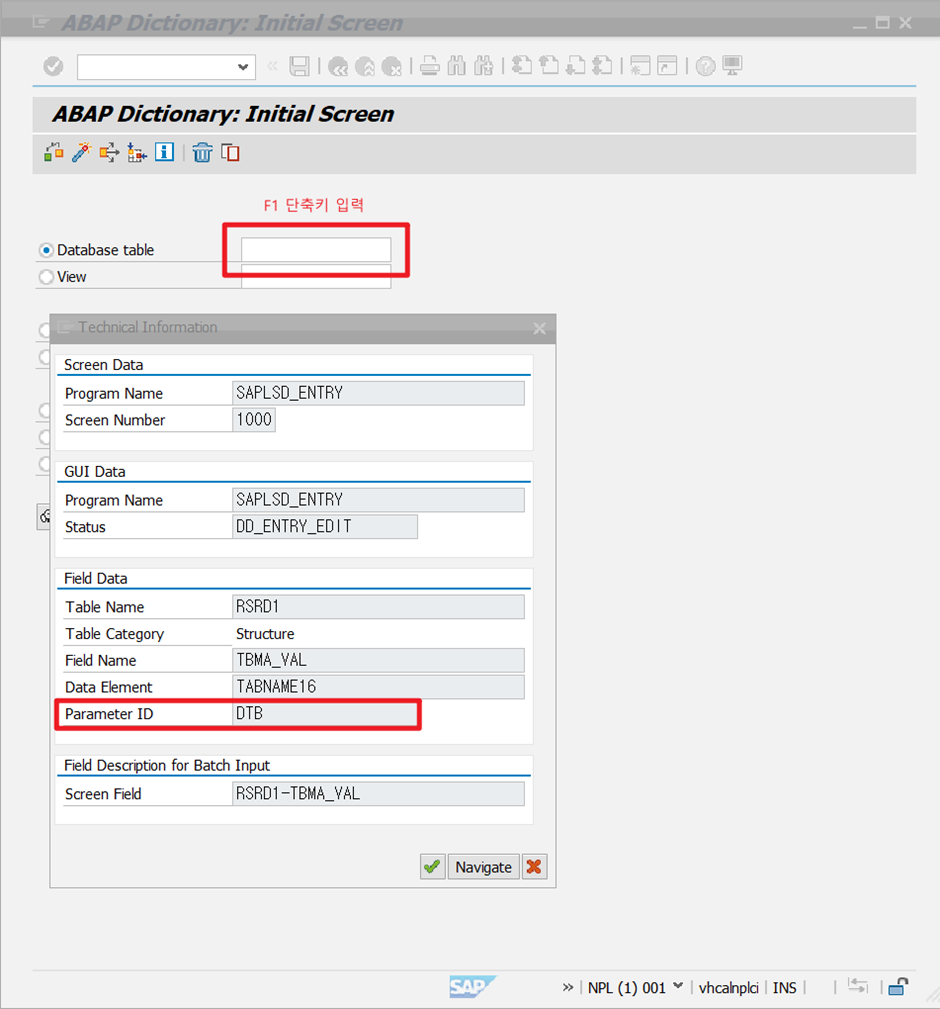This screenshot has height=1009, width=940.
Task: Click the blue Information icon
Action: [x=164, y=153]
